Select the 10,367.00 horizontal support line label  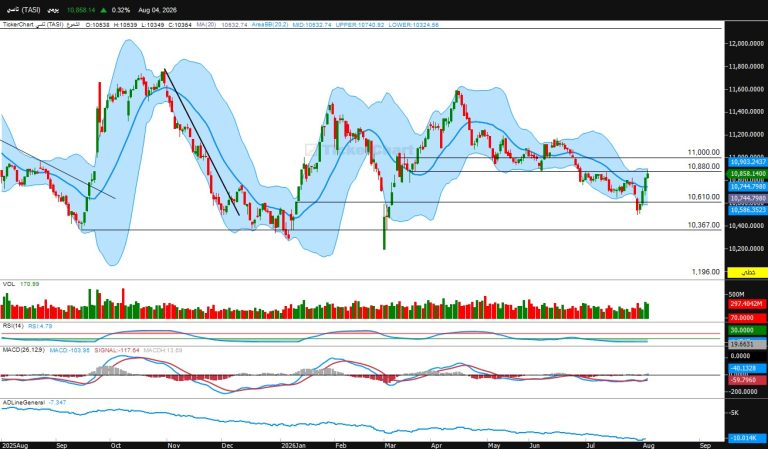tap(704, 225)
